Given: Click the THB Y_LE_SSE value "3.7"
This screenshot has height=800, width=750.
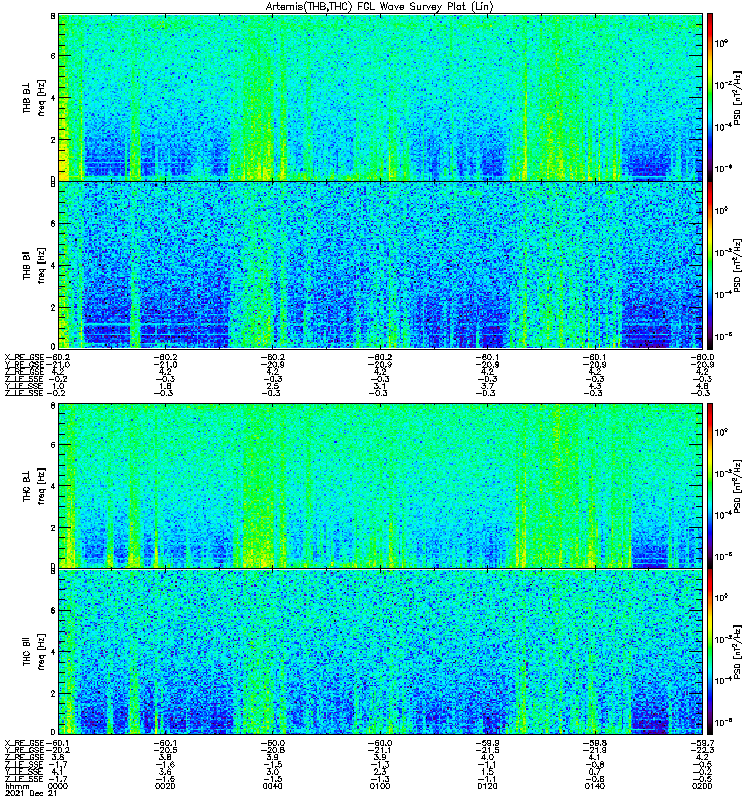Looking at the screenshot, I should 488,386.
